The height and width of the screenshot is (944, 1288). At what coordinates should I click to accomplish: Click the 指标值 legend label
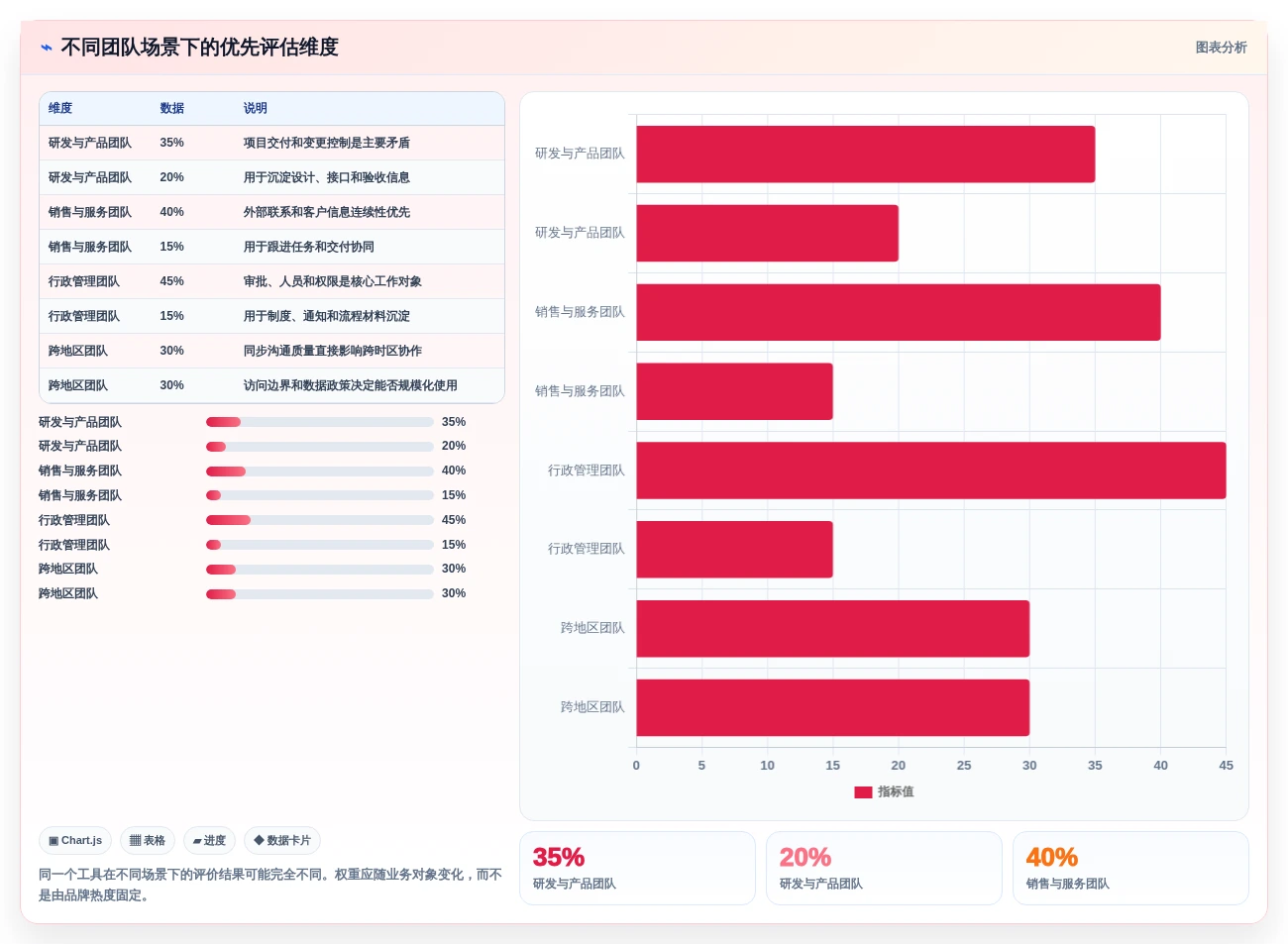pos(896,792)
